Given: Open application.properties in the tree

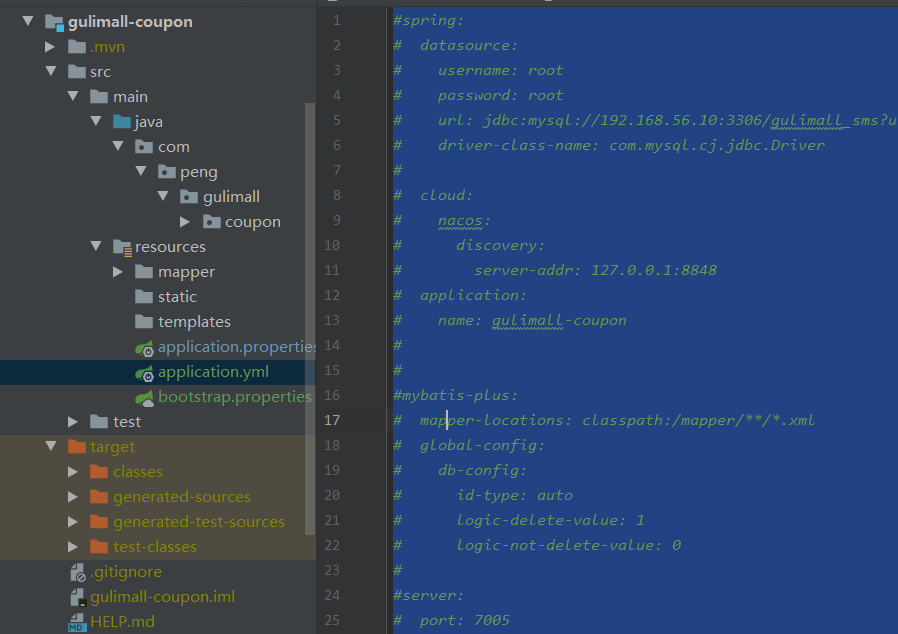Looking at the screenshot, I should tap(237, 346).
